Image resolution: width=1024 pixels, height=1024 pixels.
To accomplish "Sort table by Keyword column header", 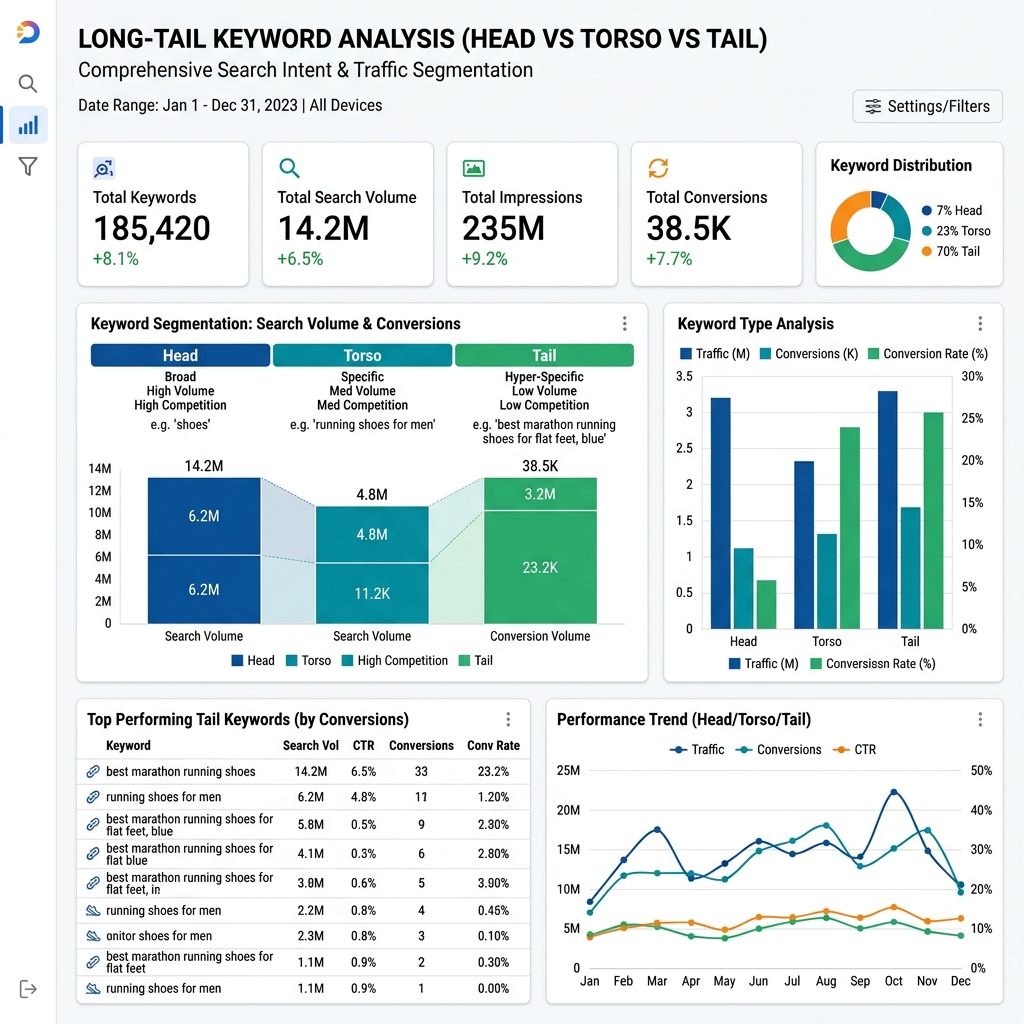I will click(x=128, y=746).
